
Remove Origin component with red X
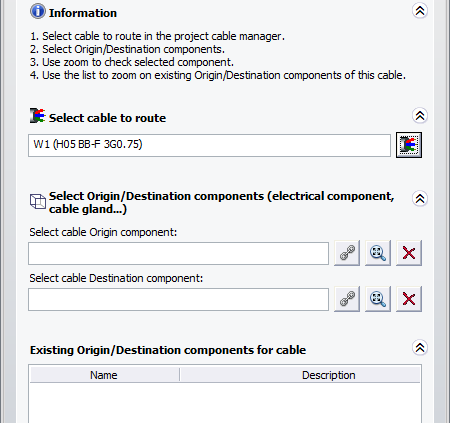[409, 253]
